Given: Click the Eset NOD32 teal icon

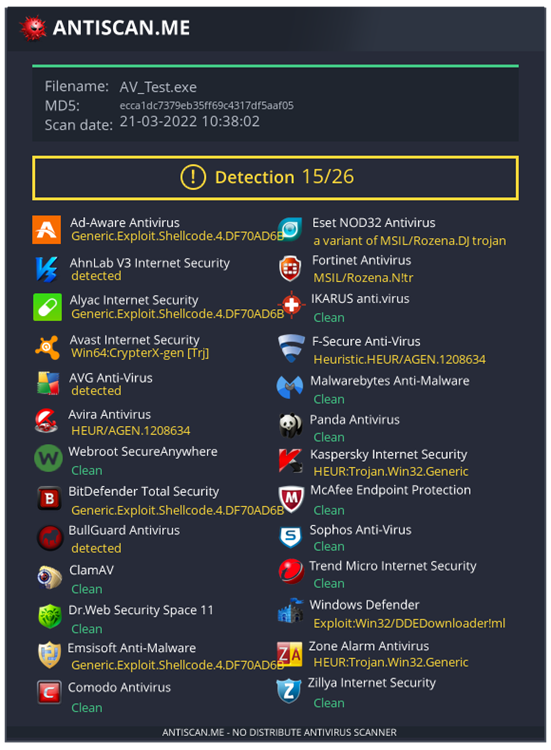Looking at the screenshot, I should [x=290, y=229].
